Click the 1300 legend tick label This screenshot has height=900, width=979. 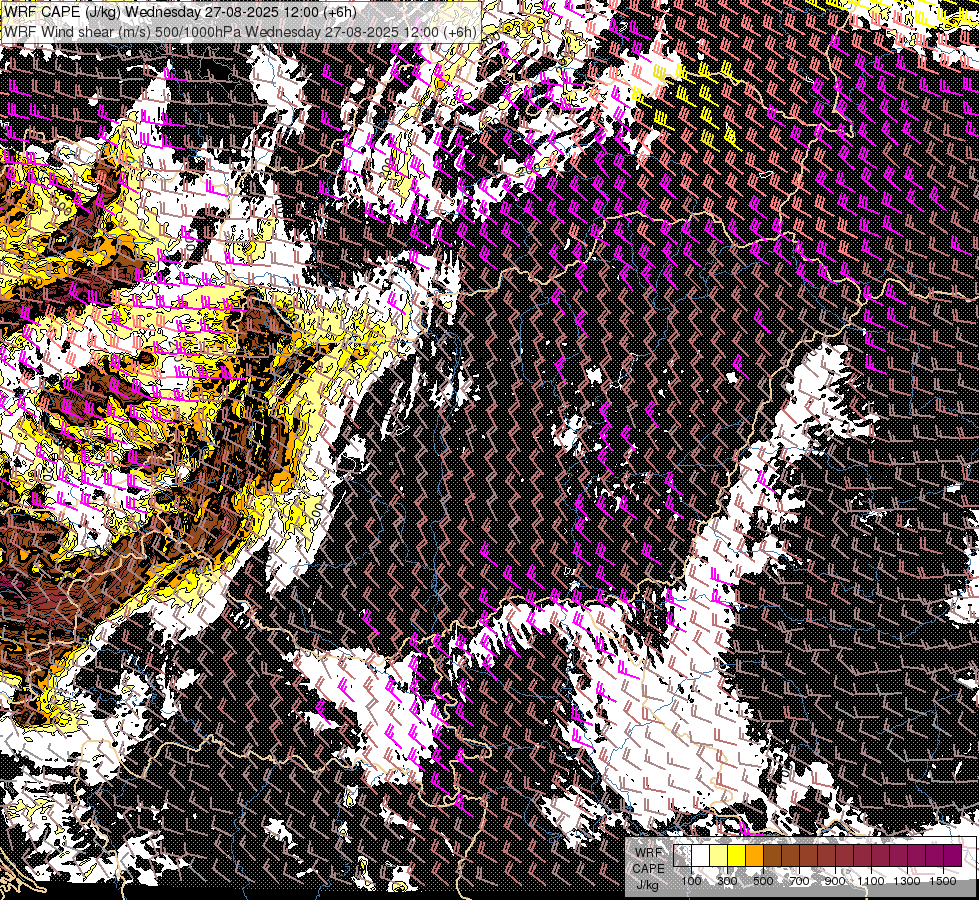click(907, 881)
